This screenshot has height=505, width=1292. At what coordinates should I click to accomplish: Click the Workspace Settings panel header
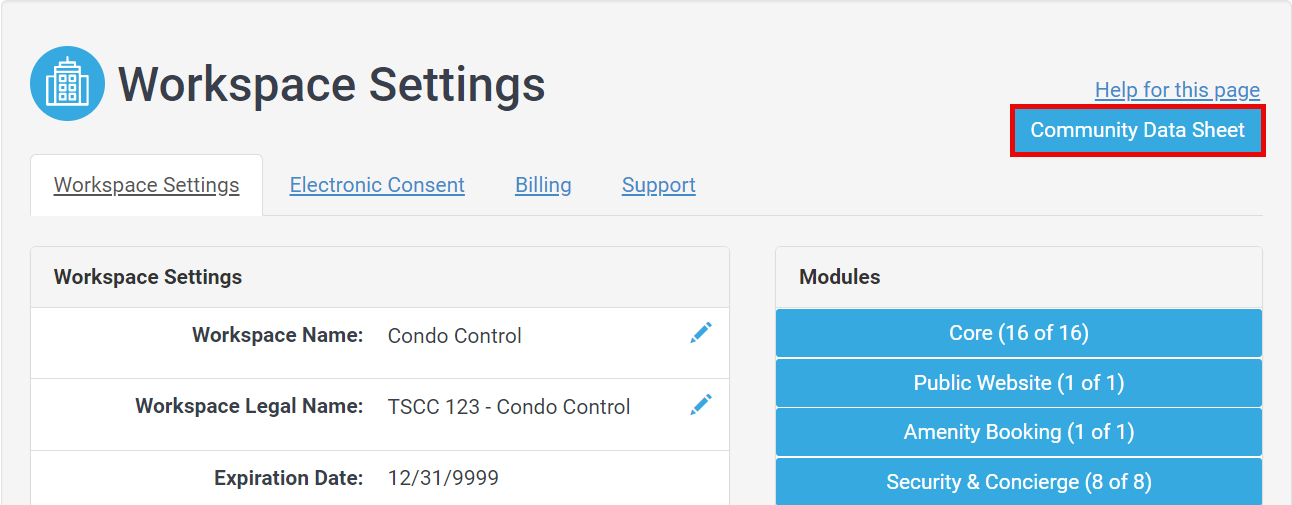click(x=380, y=277)
